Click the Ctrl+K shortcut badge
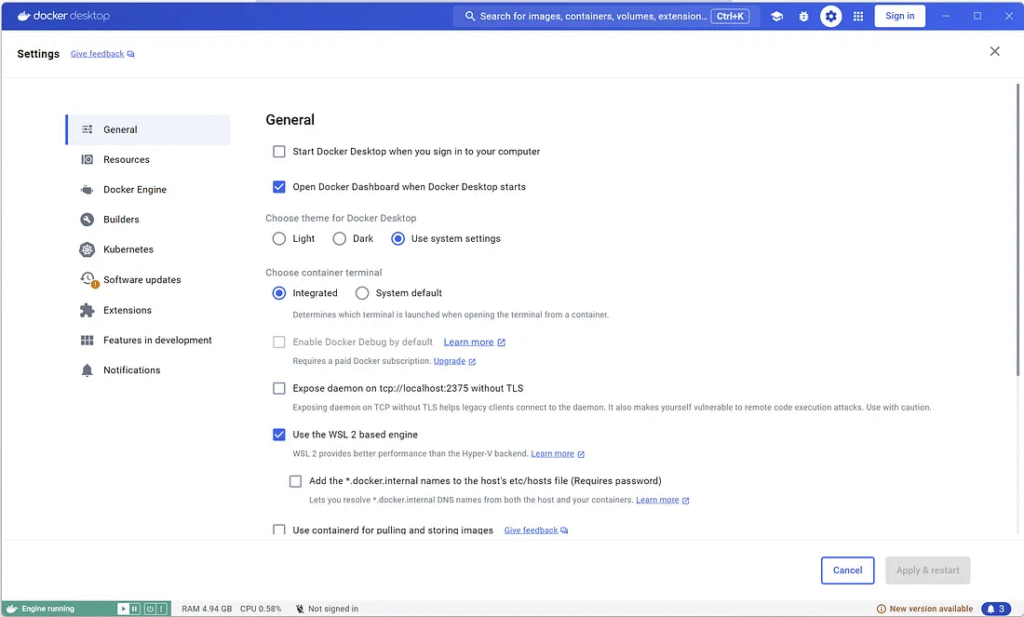The height and width of the screenshot is (617, 1024). point(729,16)
